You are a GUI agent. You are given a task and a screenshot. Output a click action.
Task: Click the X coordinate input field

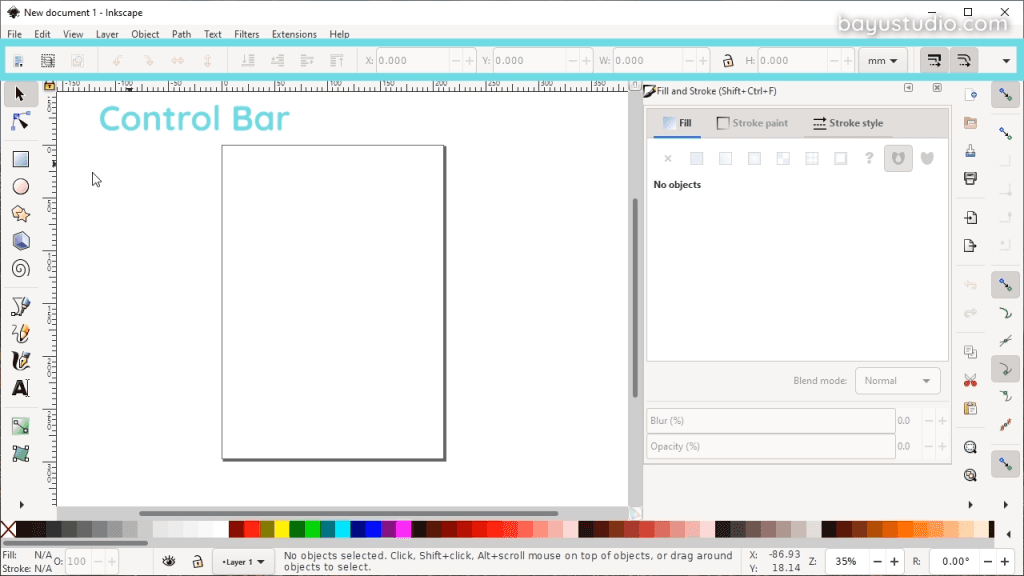(413, 61)
